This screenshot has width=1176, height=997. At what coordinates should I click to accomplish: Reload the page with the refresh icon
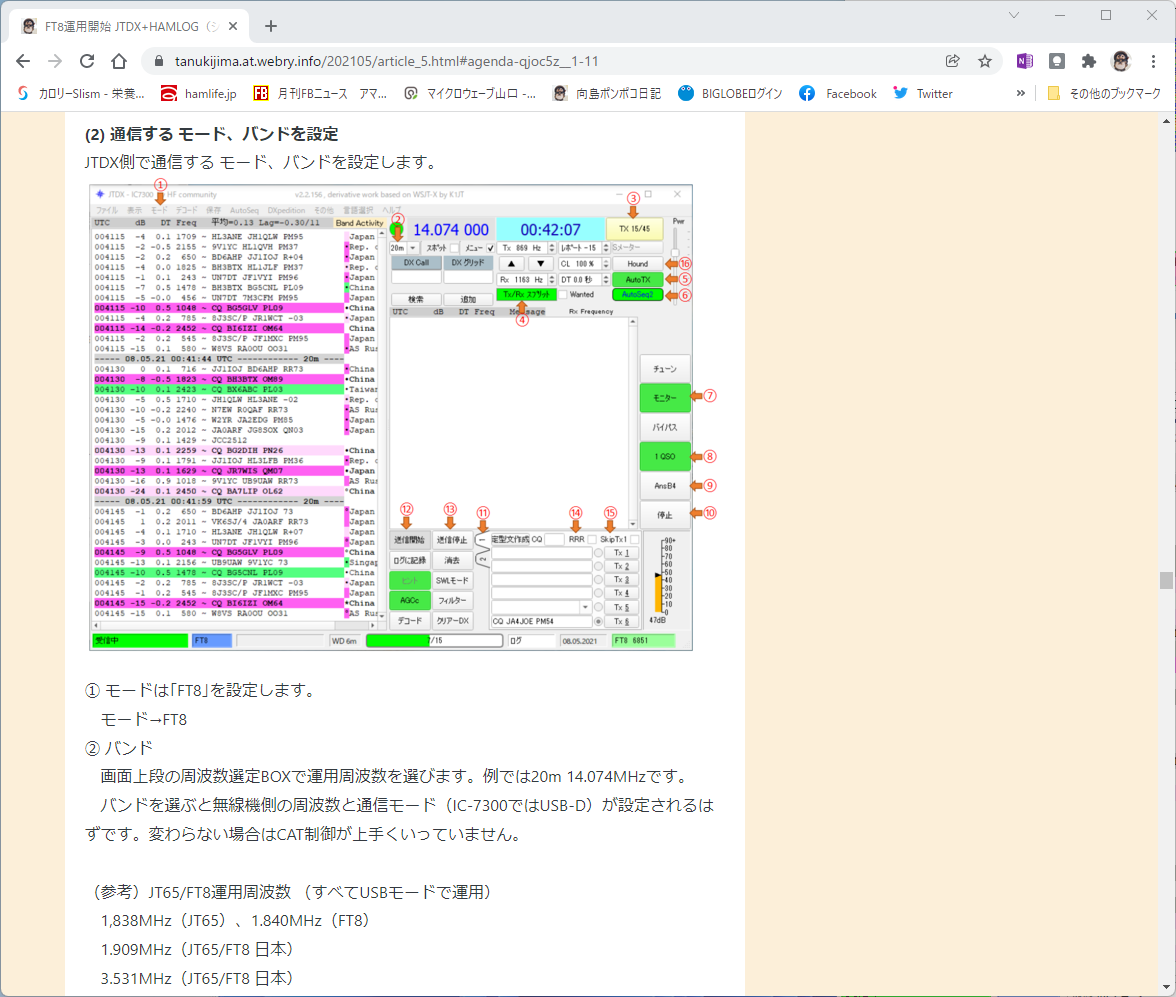(87, 62)
